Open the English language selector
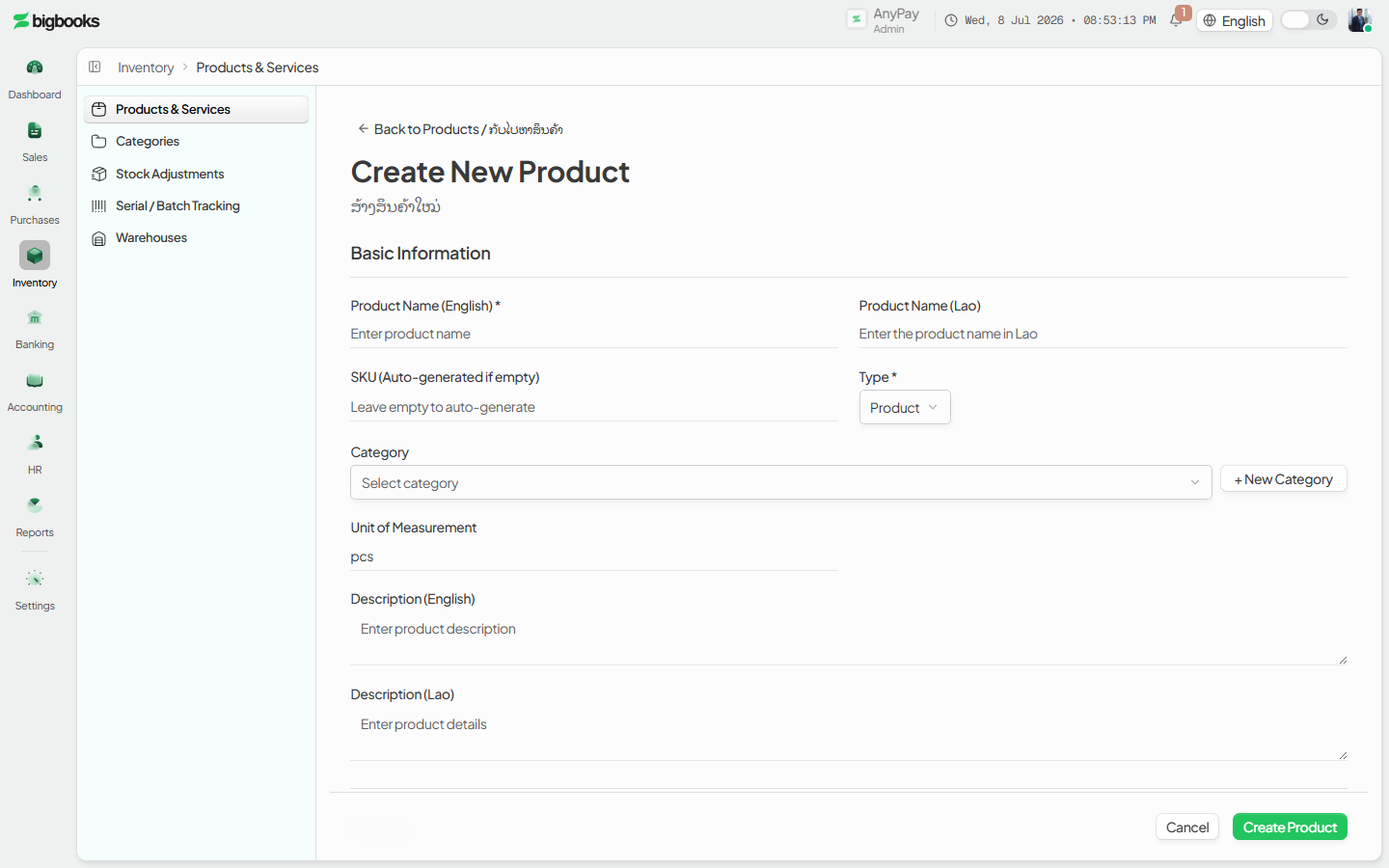The image size is (1389, 868). (x=1235, y=20)
